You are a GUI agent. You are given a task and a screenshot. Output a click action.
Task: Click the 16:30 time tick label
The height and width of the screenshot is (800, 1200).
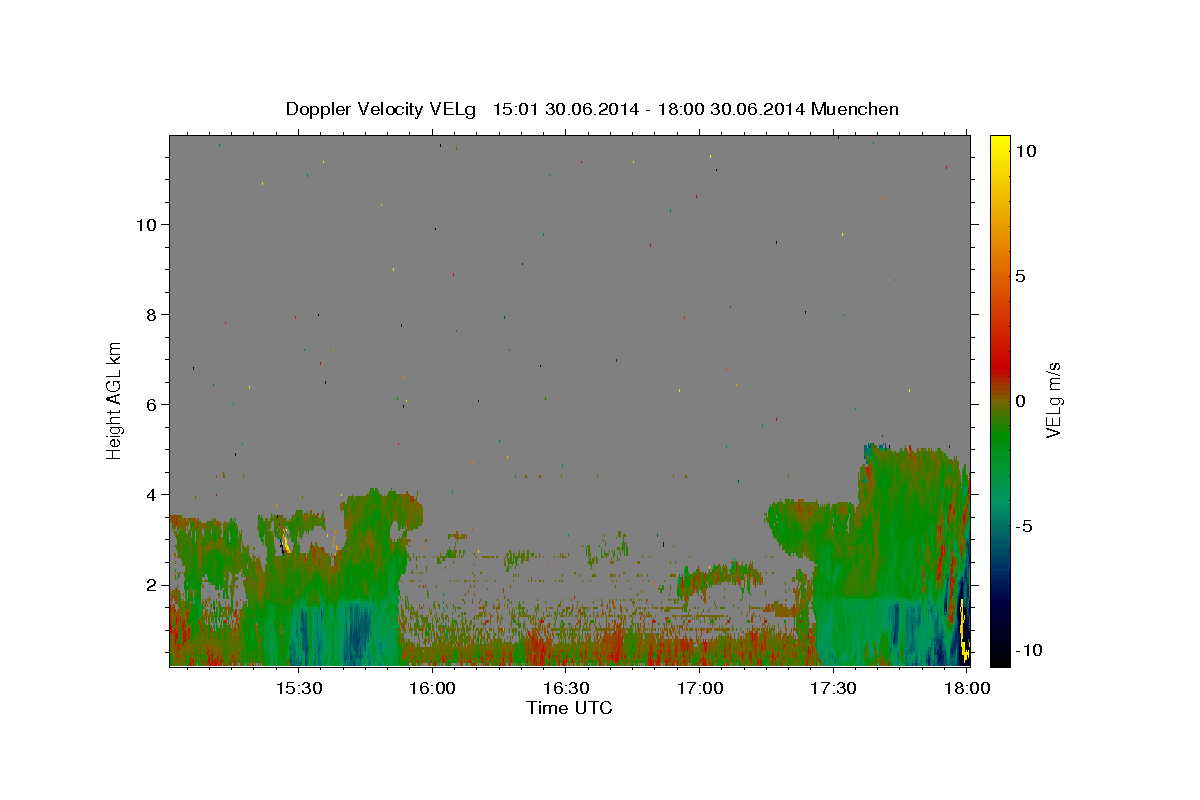[x=566, y=688]
